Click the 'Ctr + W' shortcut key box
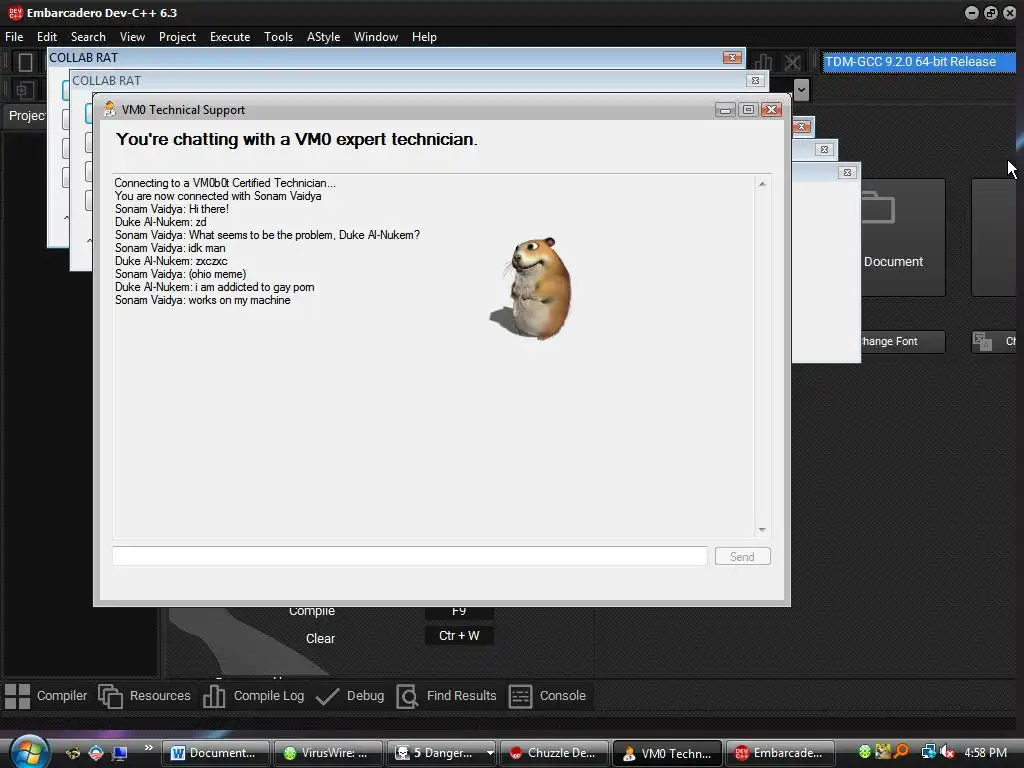1024x768 pixels. pyautogui.click(x=459, y=635)
